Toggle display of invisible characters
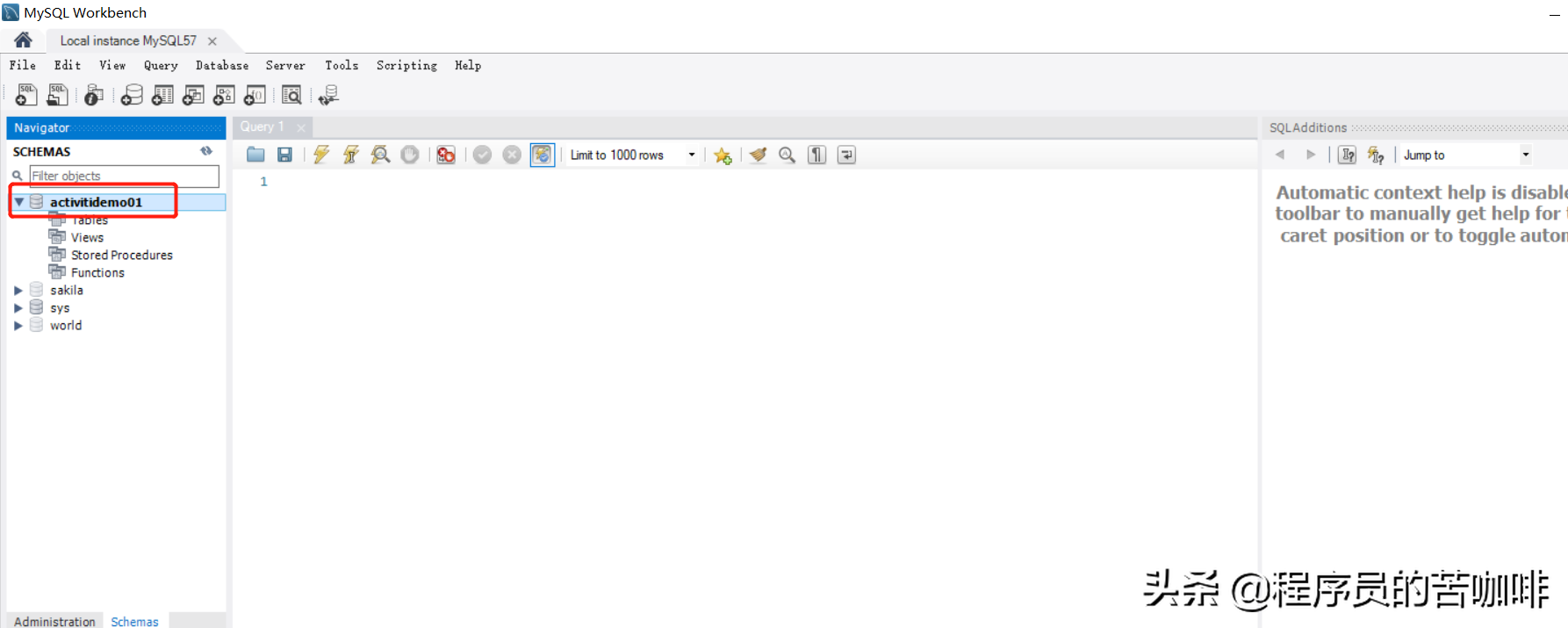1568x628 pixels. click(817, 155)
